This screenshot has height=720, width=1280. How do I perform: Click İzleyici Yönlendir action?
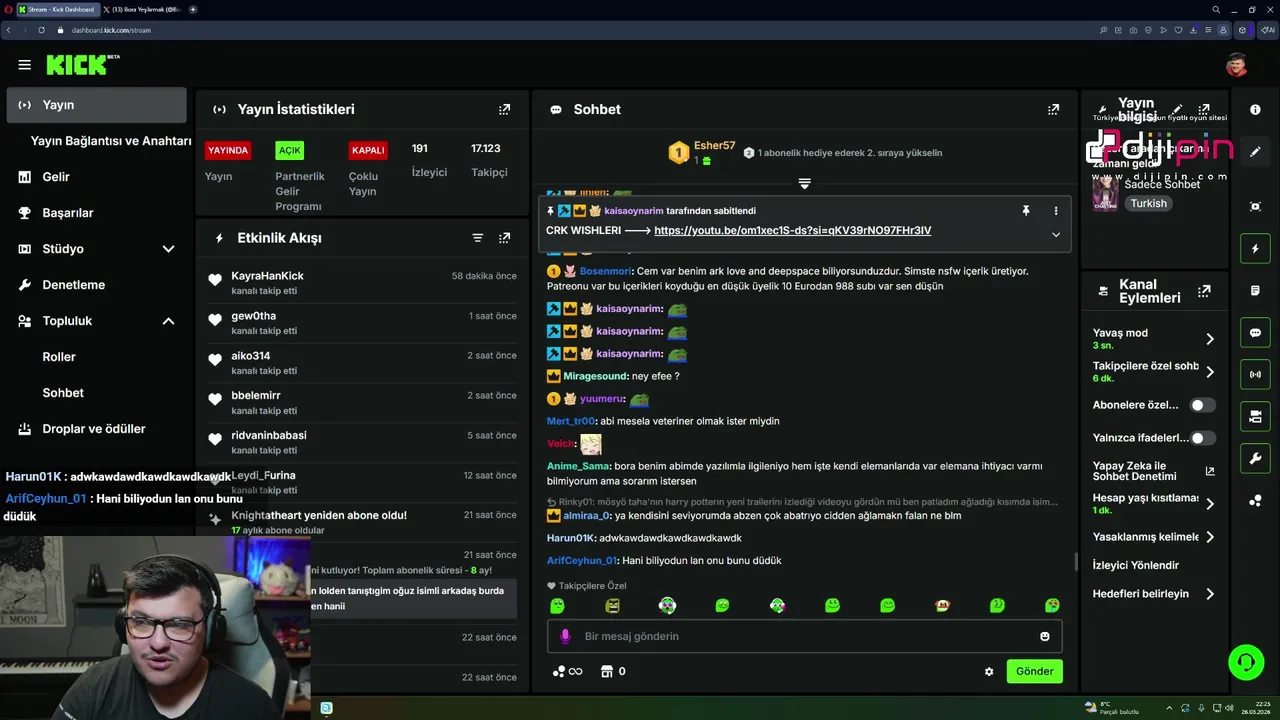1136,565
